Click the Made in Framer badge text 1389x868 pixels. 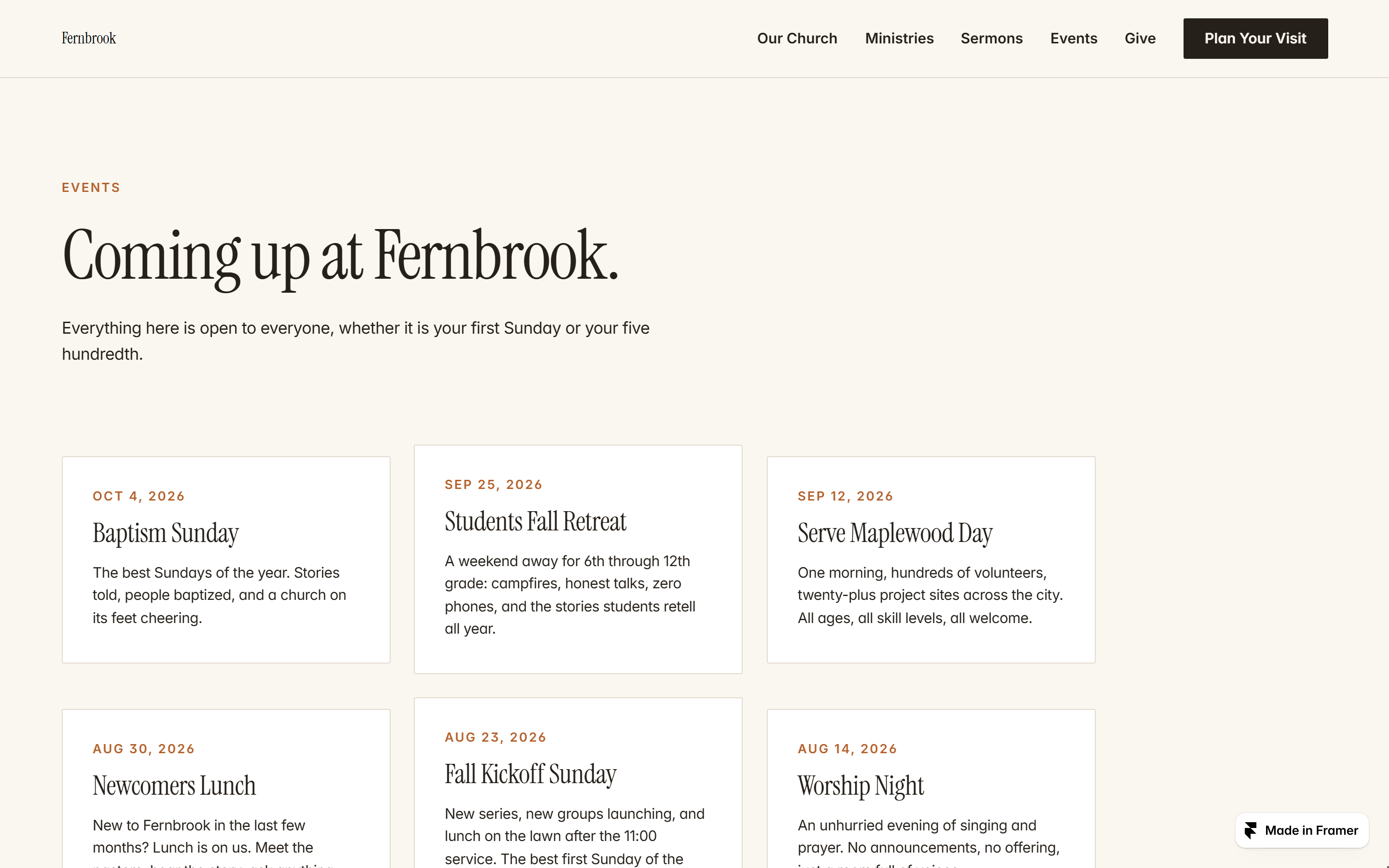point(1311,830)
